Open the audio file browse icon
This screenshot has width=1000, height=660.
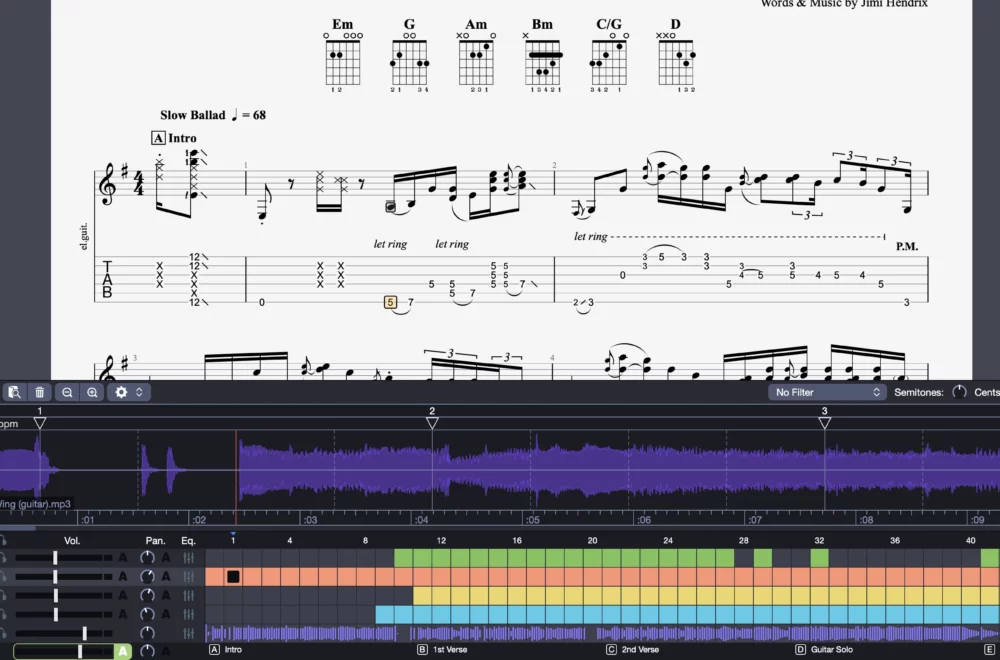pos(14,392)
